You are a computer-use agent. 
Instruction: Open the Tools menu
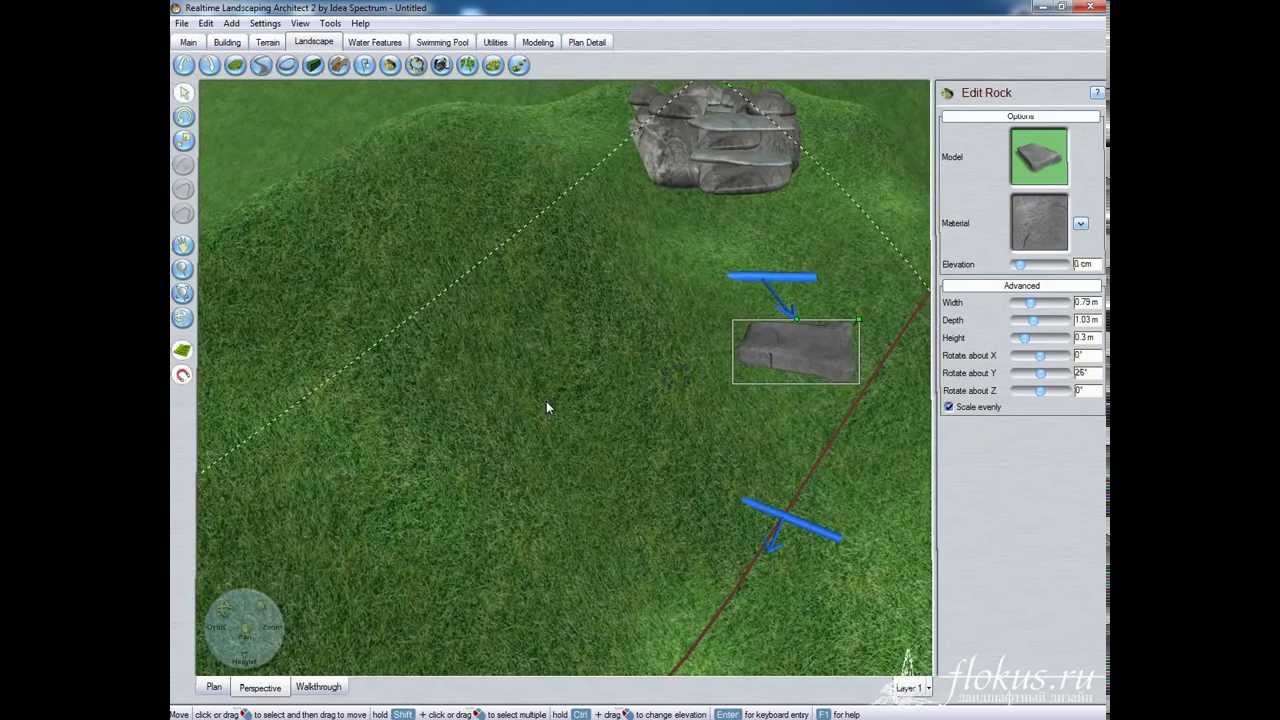click(330, 23)
